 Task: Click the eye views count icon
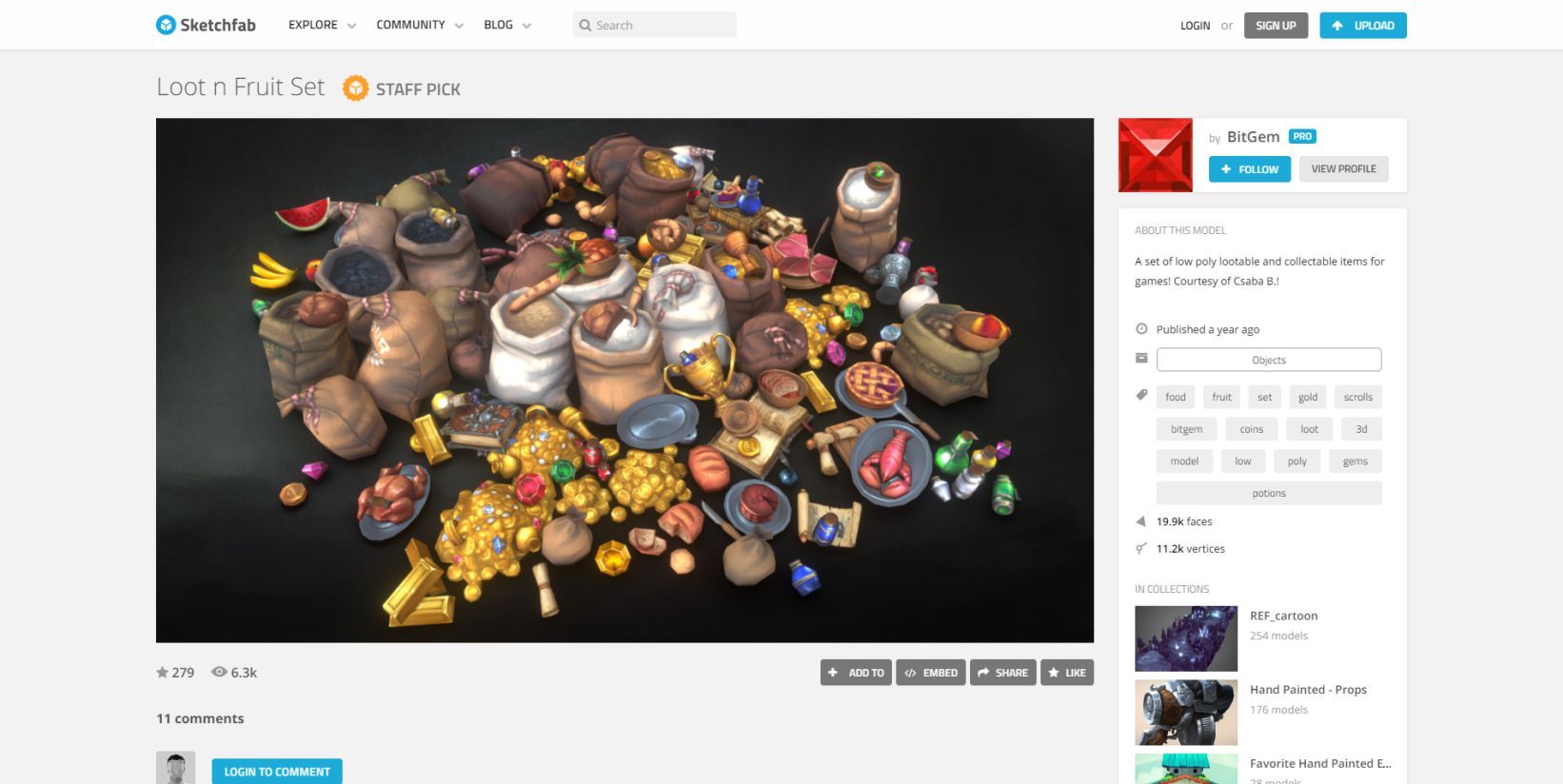click(x=219, y=672)
